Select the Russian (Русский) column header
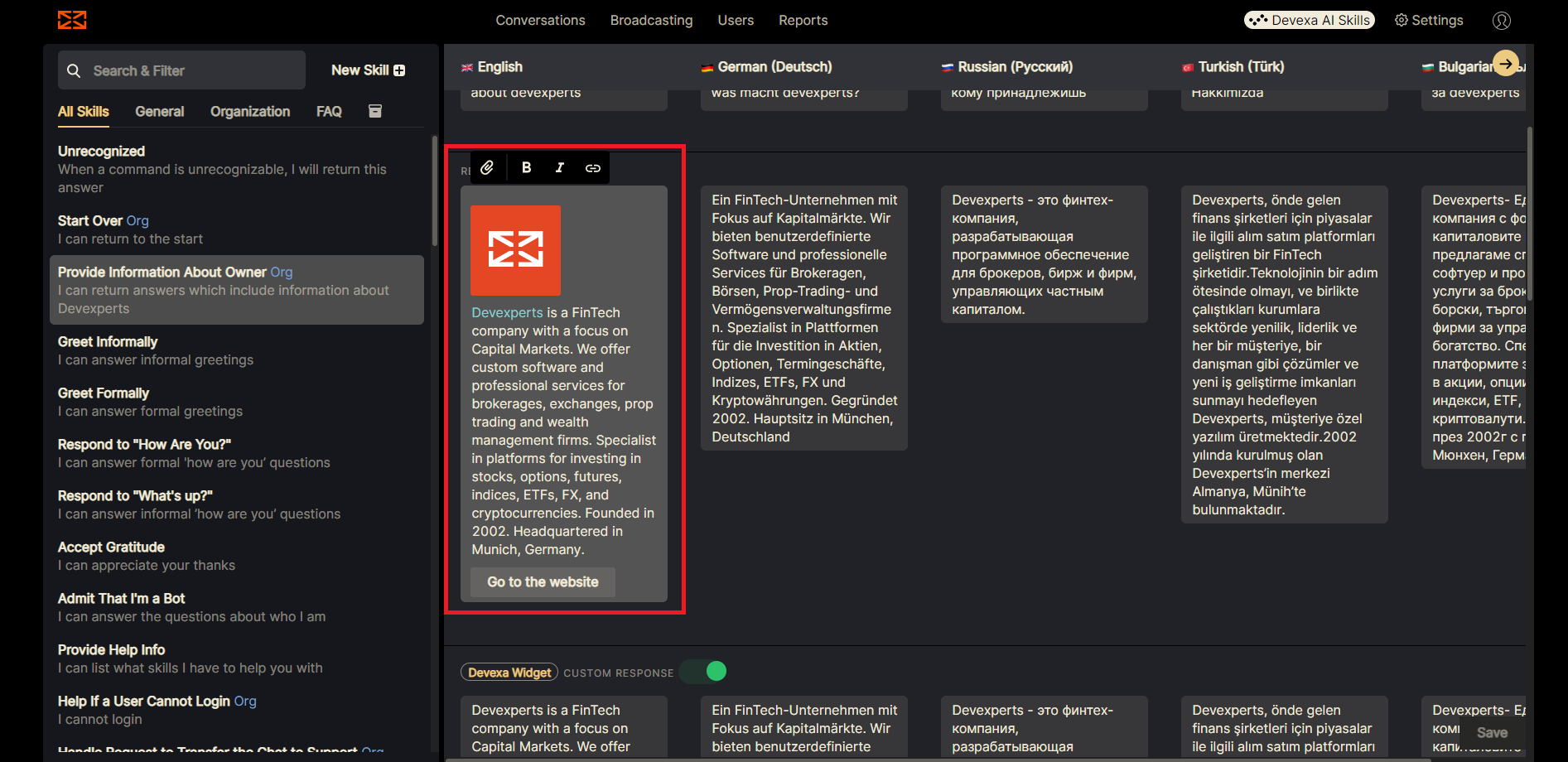Image resolution: width=1568 pixels, height=762 pixels. (x=1007, y=67)
